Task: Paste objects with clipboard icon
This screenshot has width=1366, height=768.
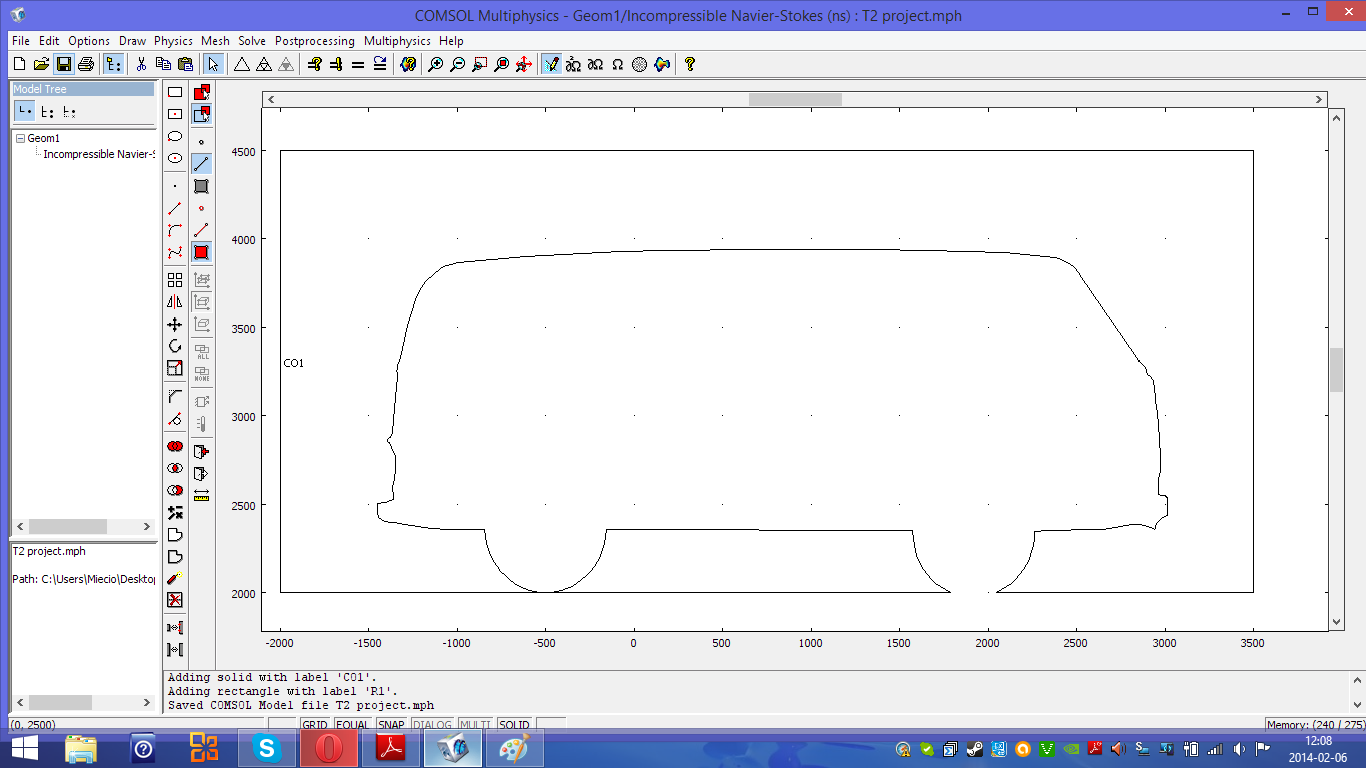Action: 185,64
